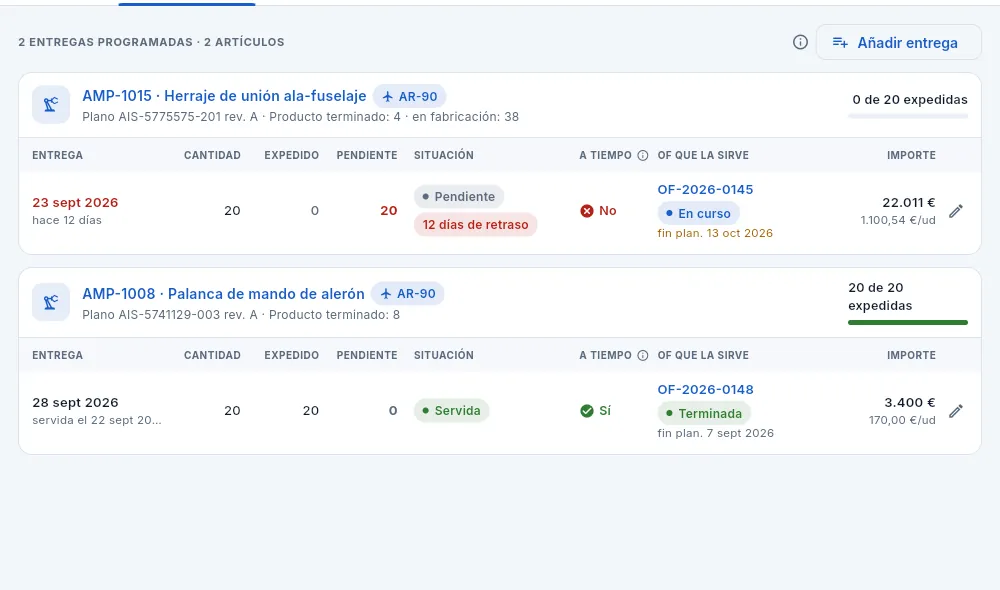The image size is (1000, 590).
Task: Open the info icon beside Añadir entrega
Action: coord(800,42)
